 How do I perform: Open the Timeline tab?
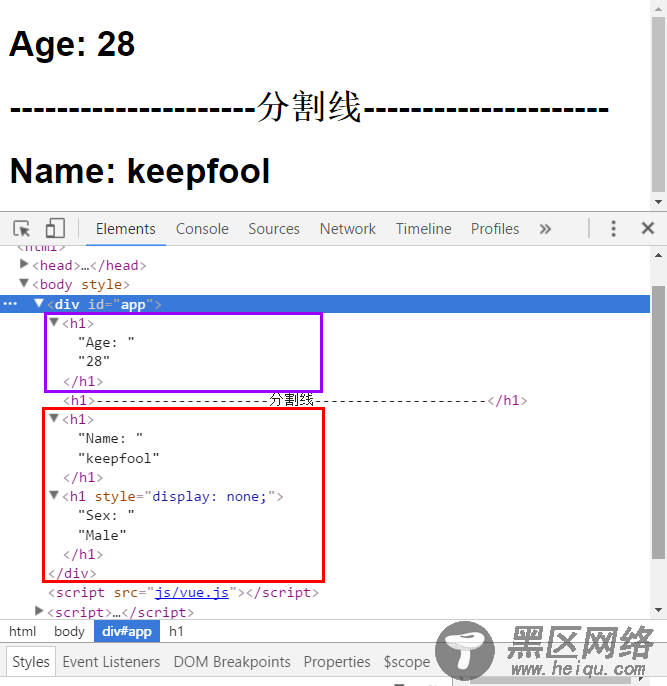pyautogui.click(x=423, y=229)
